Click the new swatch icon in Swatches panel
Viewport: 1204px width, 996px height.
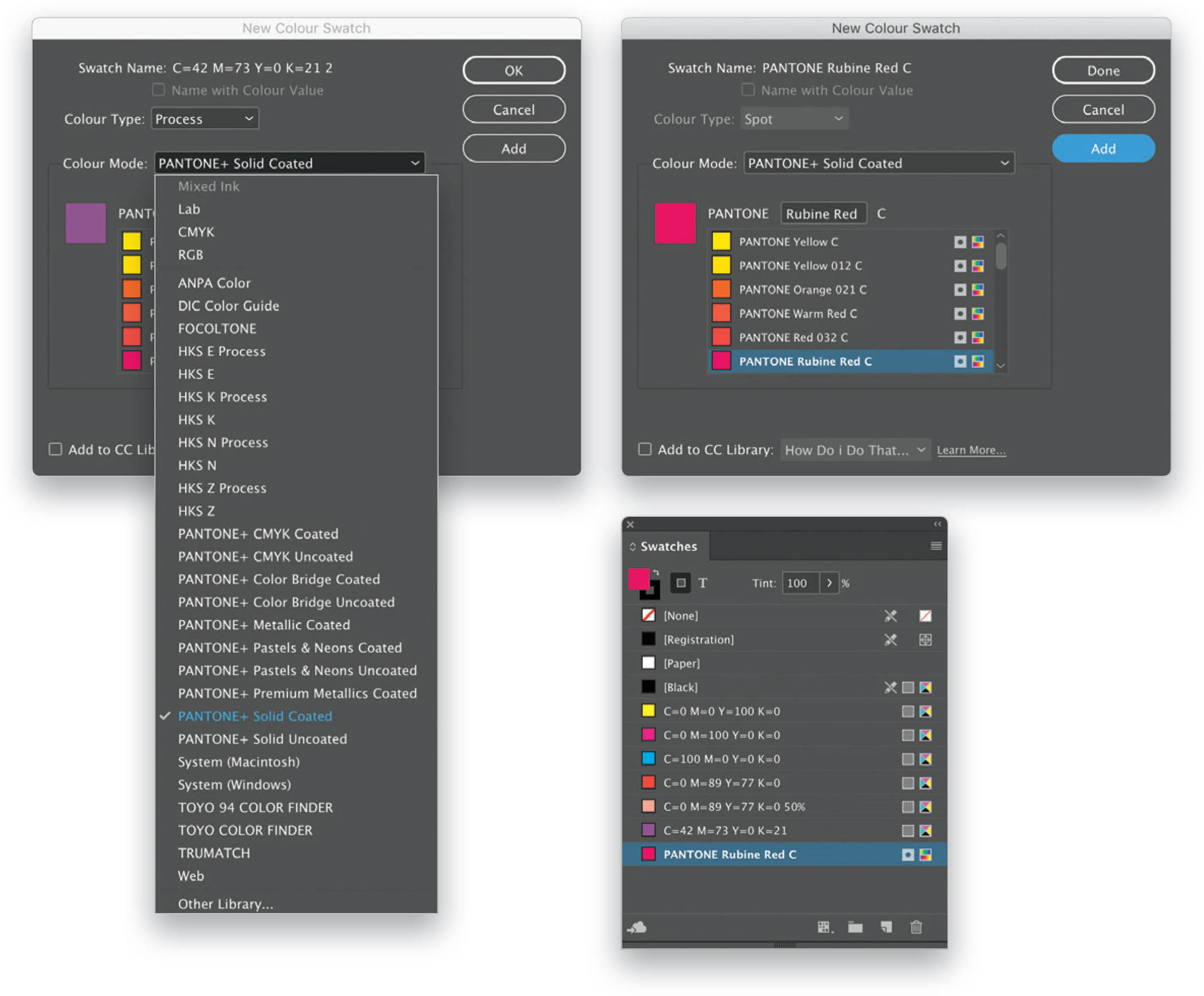[x=886, y=927]
